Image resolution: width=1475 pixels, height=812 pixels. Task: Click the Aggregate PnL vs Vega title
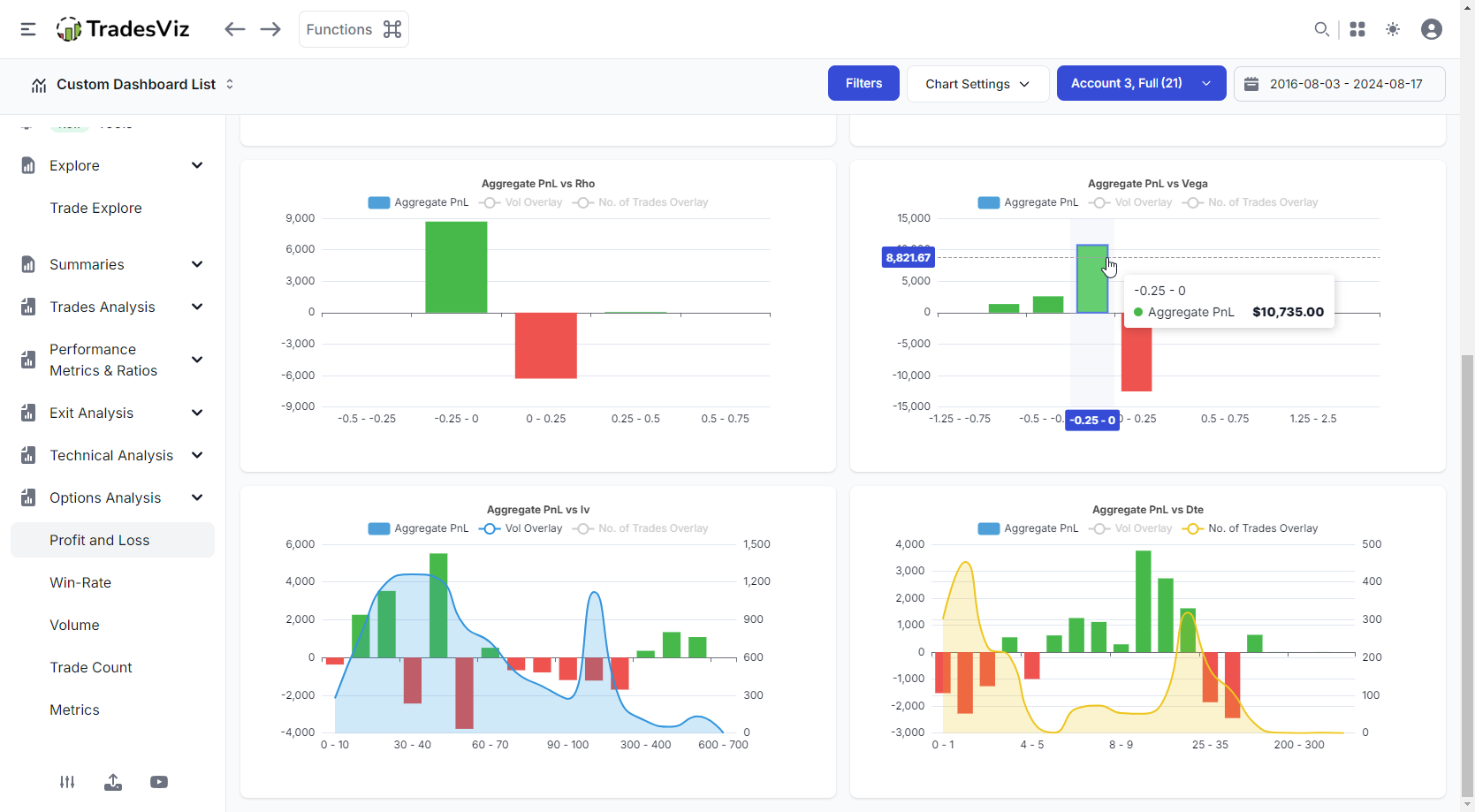1148,184
